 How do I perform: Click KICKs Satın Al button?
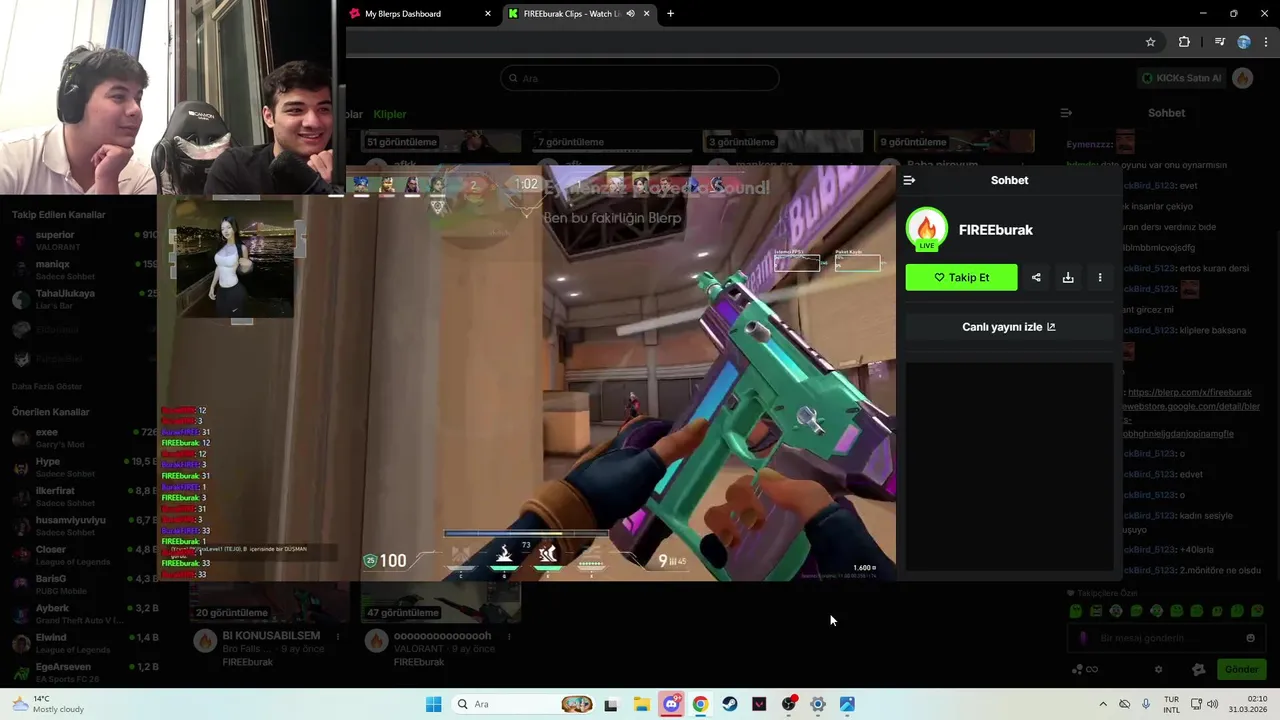click(1181, 78)
